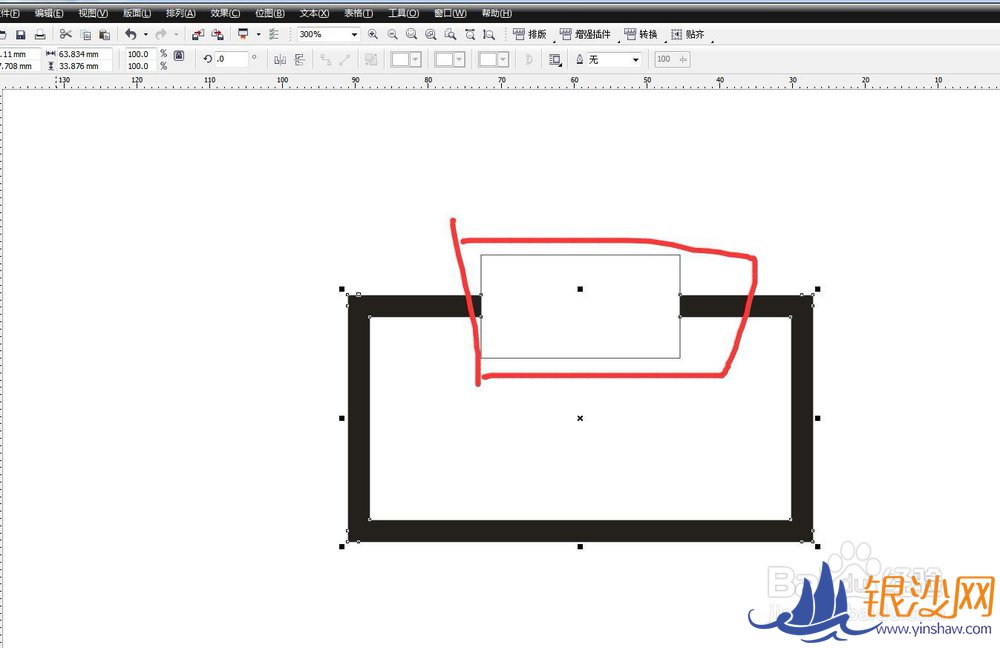The height and width of the screenshot is (648, 1000).
Task: Set rotation angle in the angle input field
Action: point(232,59)
